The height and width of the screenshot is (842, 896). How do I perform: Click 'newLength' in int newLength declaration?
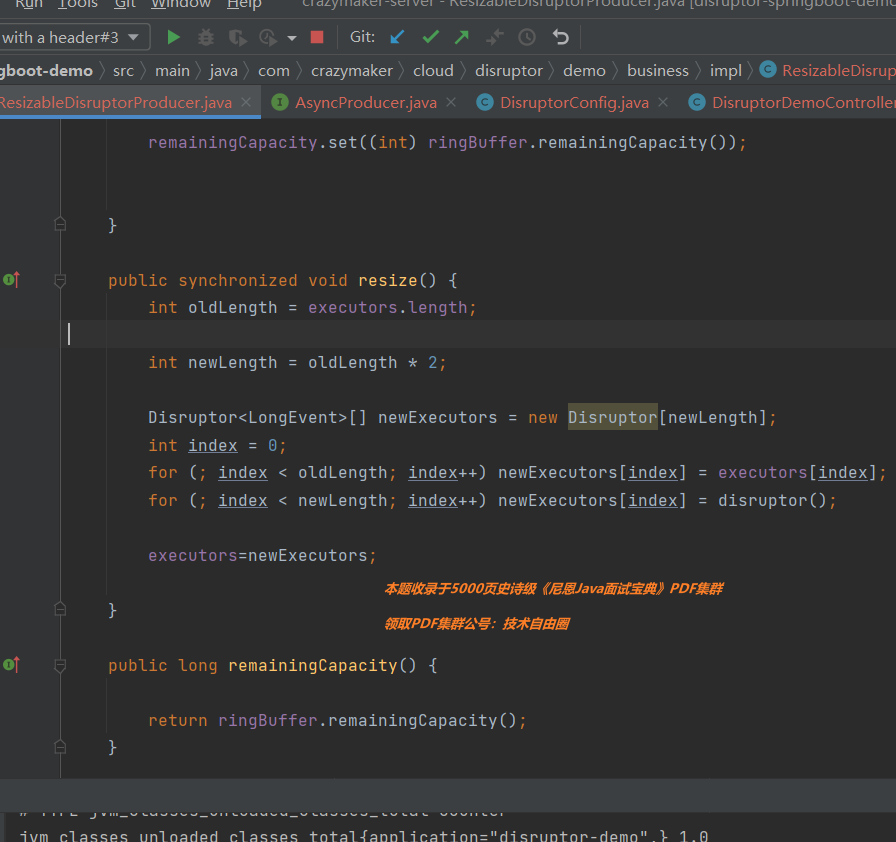pos(233,363)
